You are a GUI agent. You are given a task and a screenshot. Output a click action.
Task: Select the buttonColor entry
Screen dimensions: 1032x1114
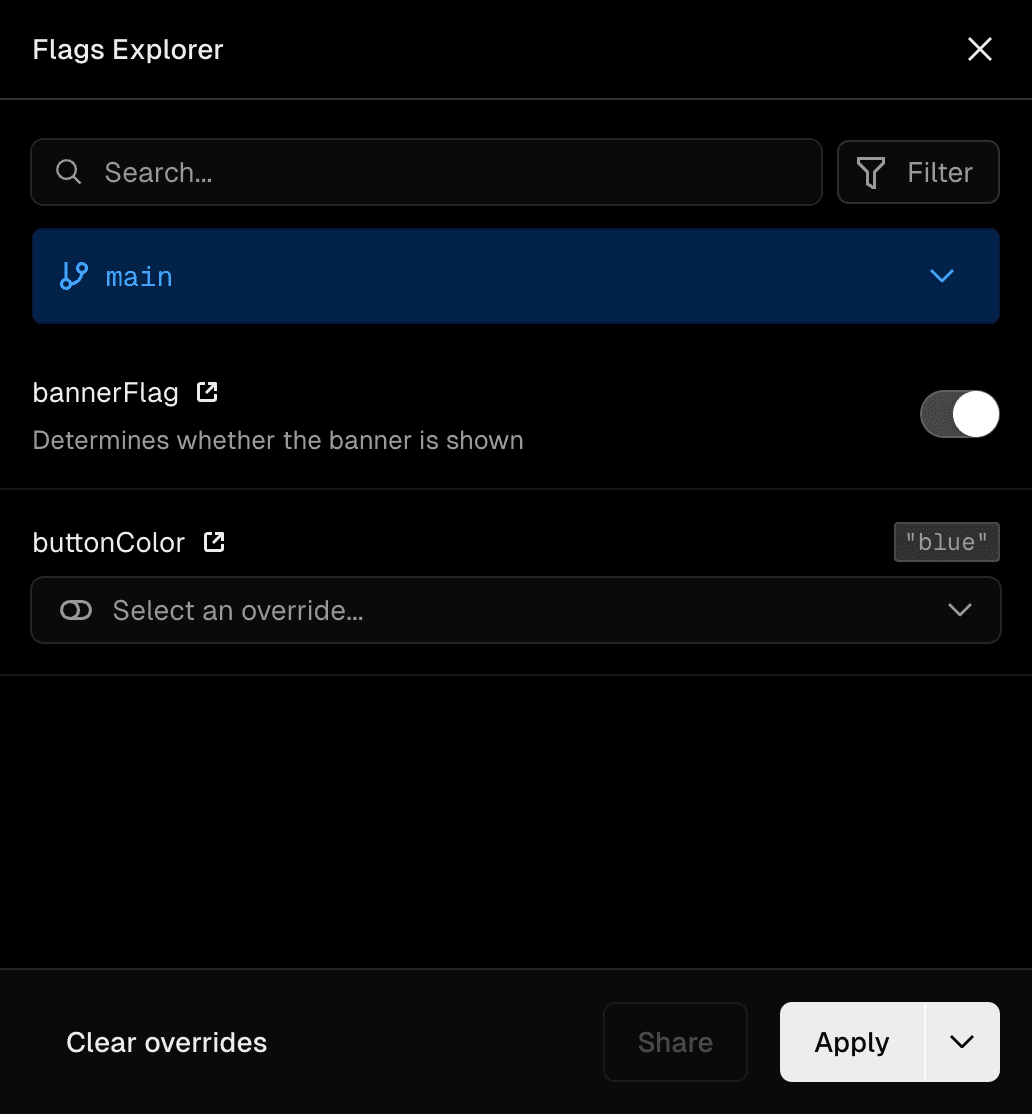pyautogui.click(x=108, y=542)
